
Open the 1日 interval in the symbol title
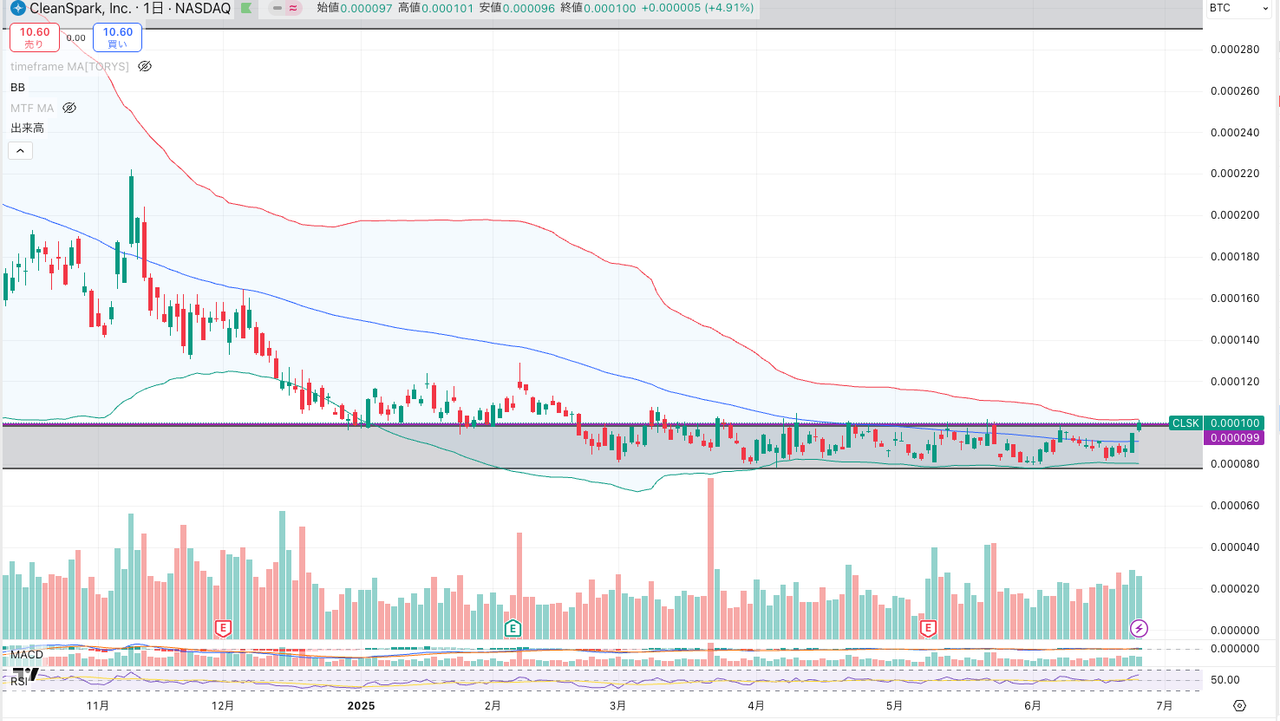click(152, 8)
